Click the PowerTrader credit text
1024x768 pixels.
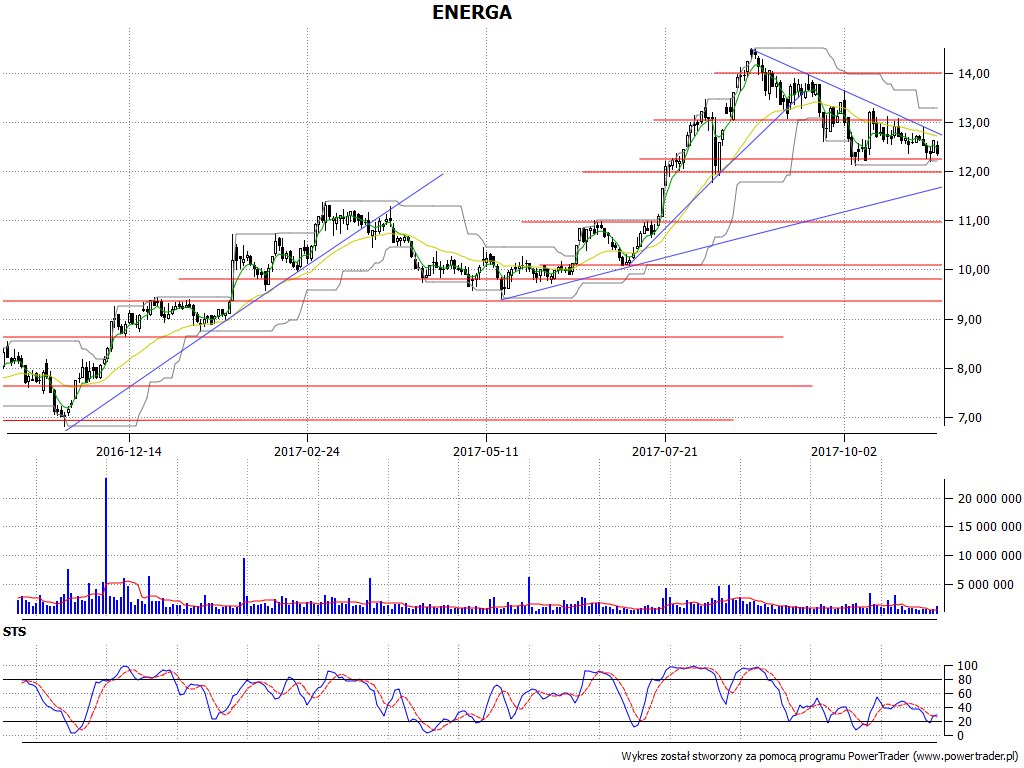click(820, 756)
